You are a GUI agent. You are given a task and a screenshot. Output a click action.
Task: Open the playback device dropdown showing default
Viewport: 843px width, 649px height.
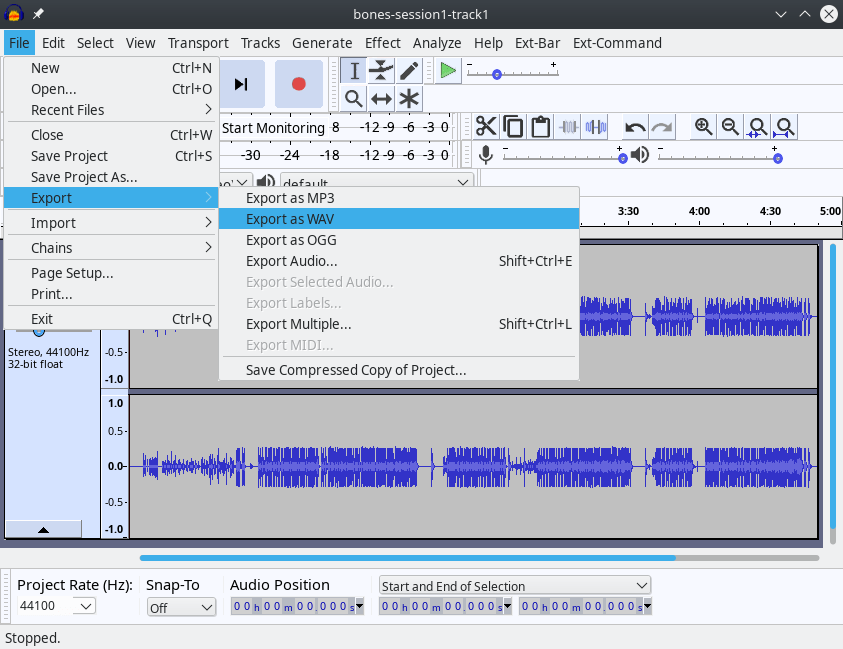click(375, 181)
